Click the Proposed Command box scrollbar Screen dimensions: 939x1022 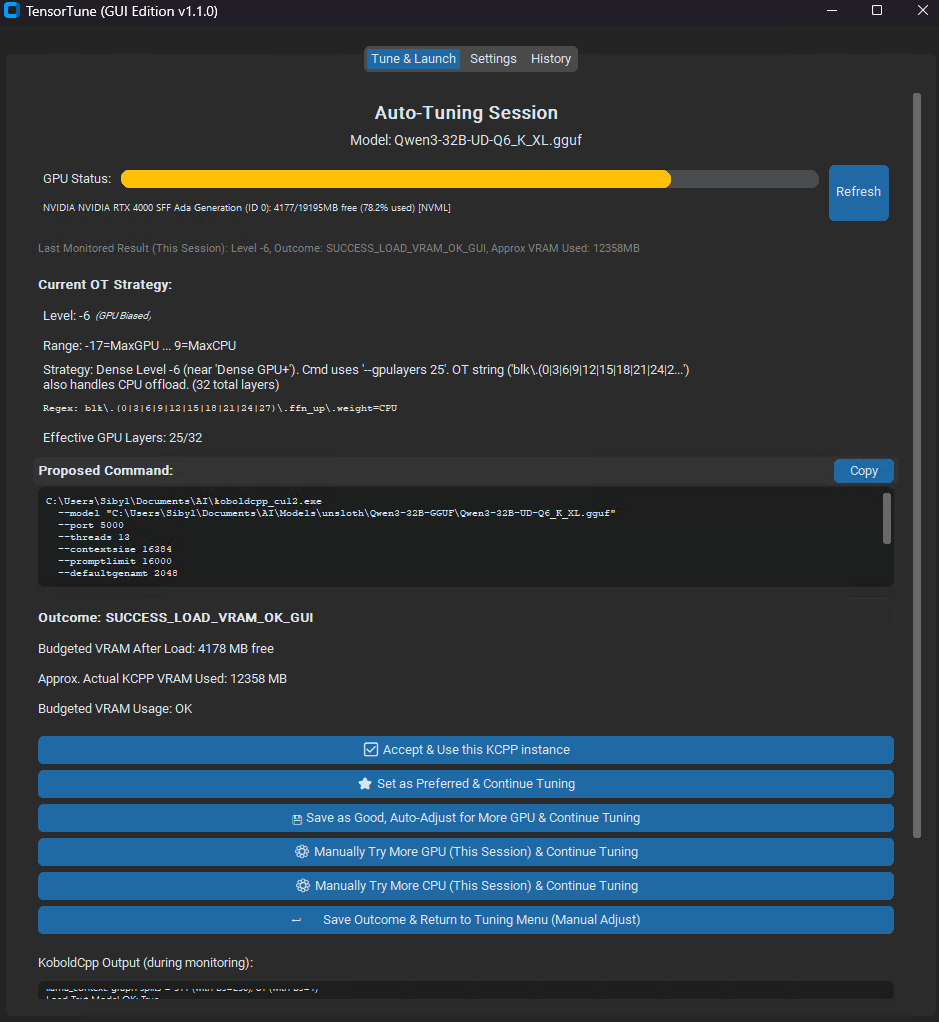886,518
